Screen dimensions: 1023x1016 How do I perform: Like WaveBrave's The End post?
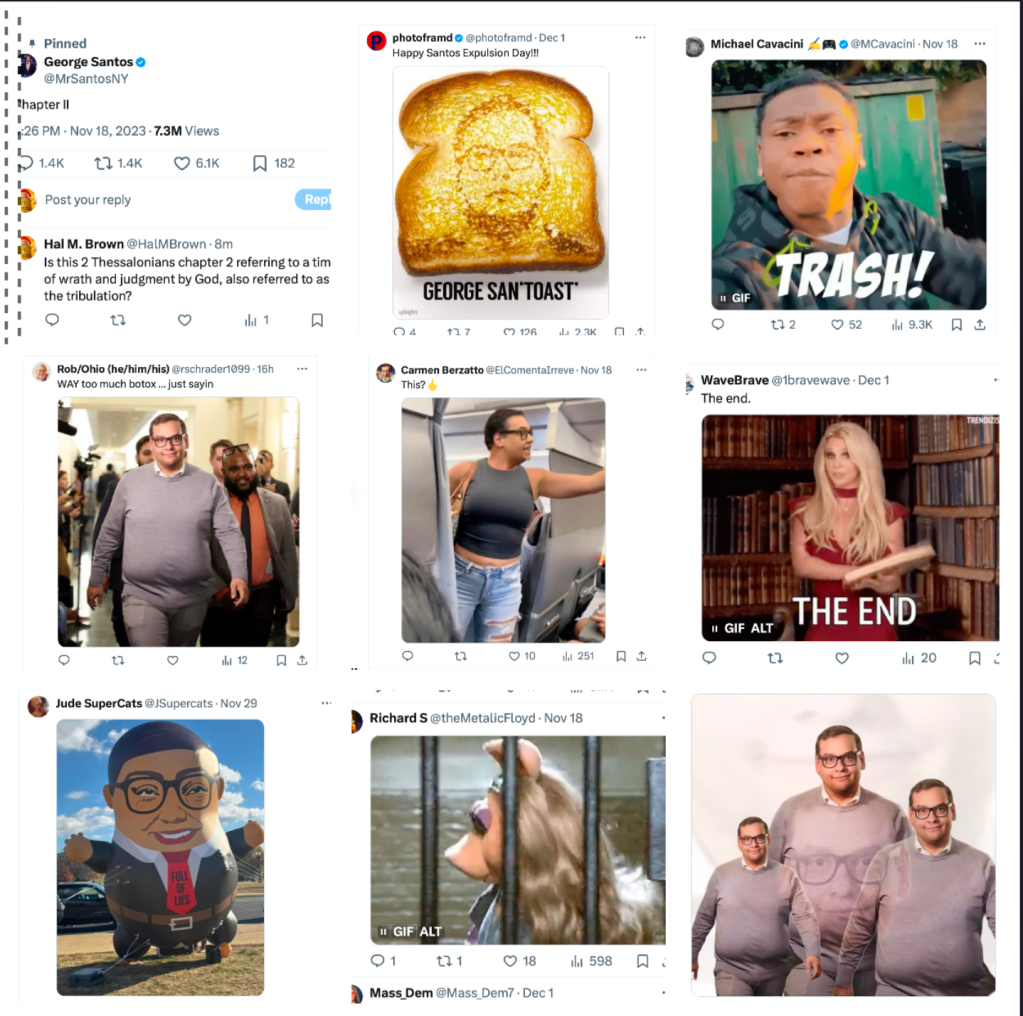pyautogui.click(x=842, y=658)
